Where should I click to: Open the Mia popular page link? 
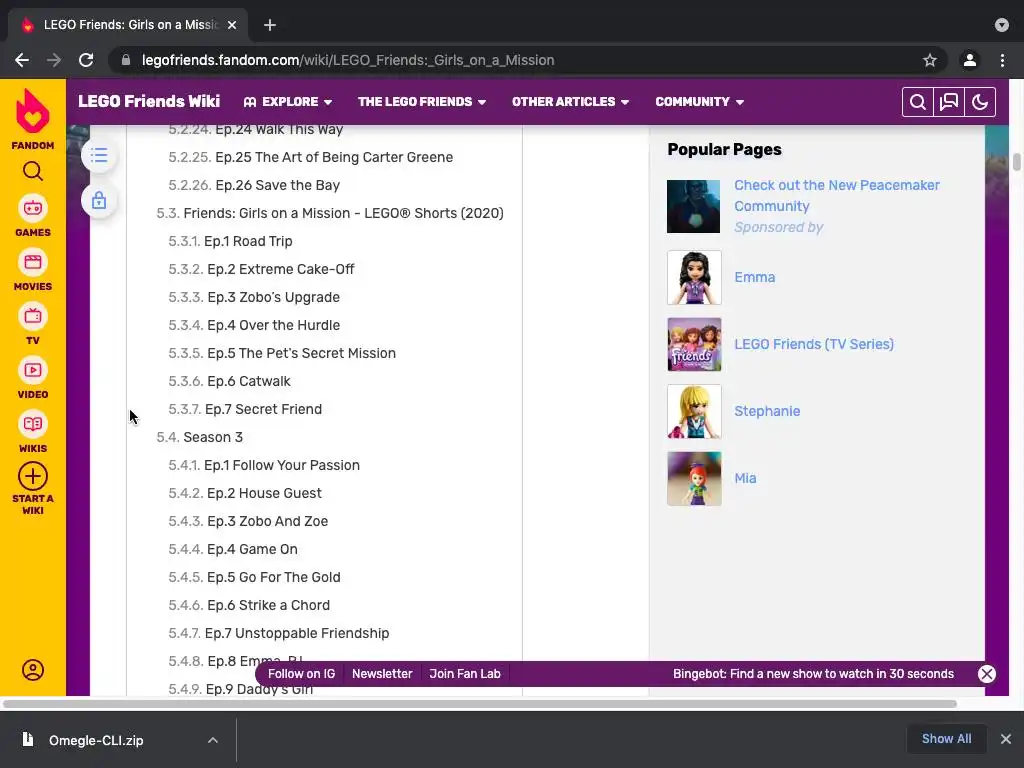coord(745,479)
